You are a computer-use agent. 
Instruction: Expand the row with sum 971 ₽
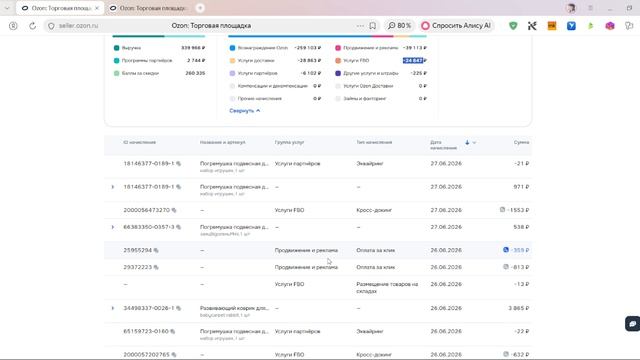coord(113,187)
